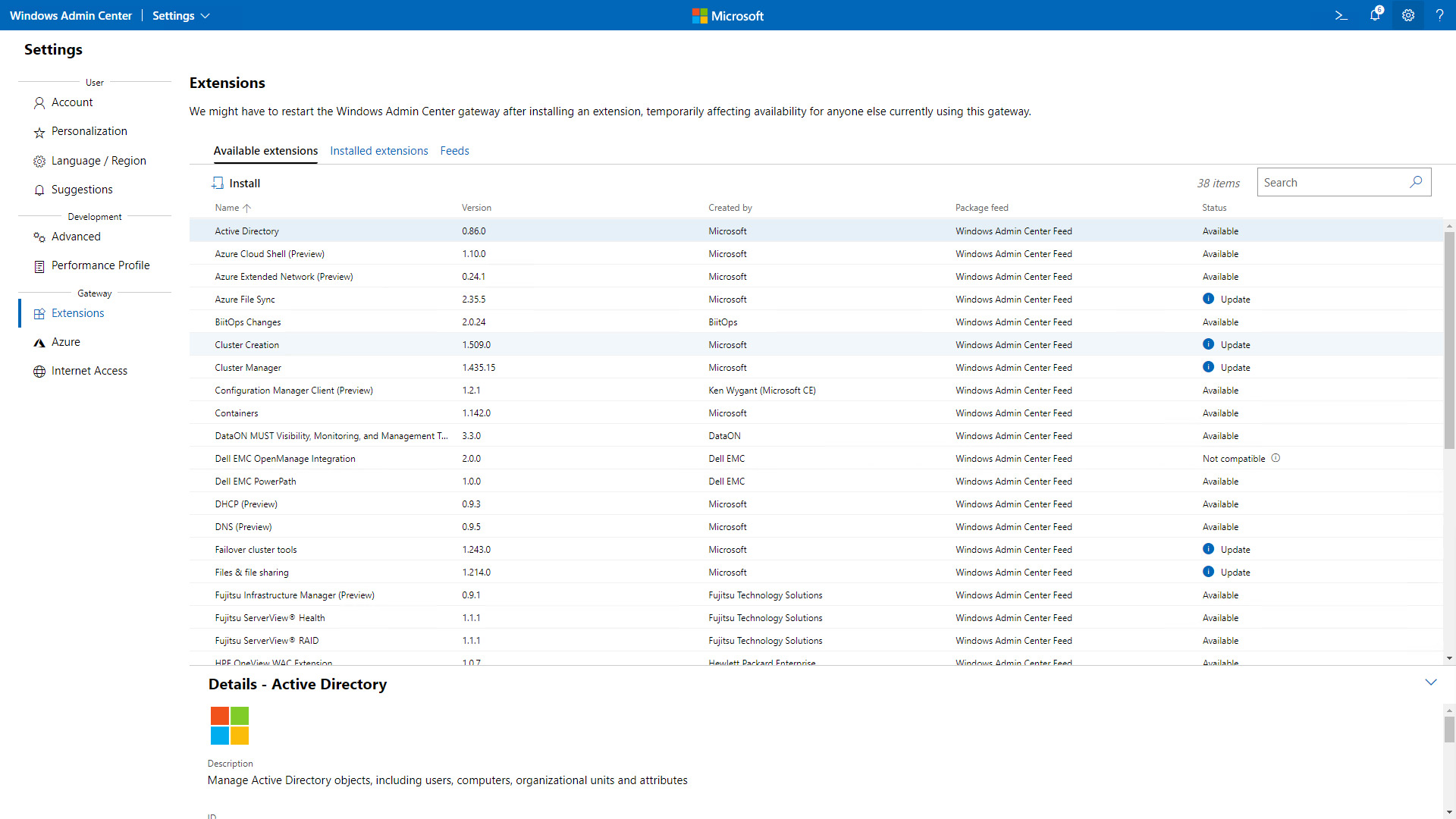Image resolution: width=1456 pixels, height=819 pixels.
Task: Click the Suggestions bell icon
Action: pyautogui.click(x=39, y=190)
